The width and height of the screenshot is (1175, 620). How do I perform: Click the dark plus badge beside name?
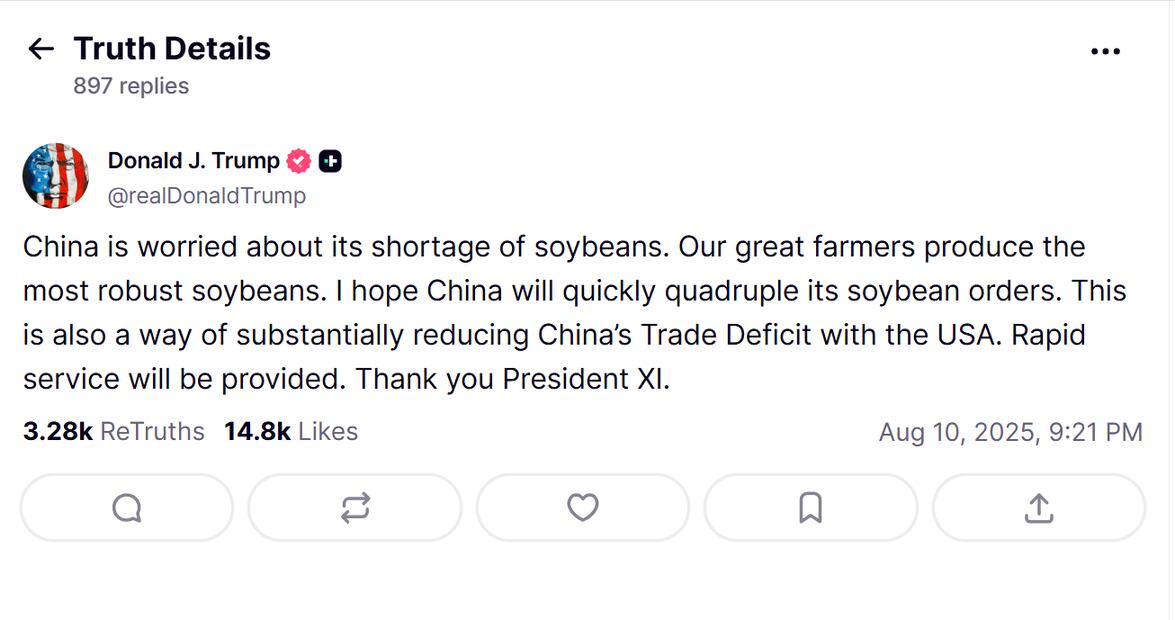pyautogui.click(x=330, y=161)
